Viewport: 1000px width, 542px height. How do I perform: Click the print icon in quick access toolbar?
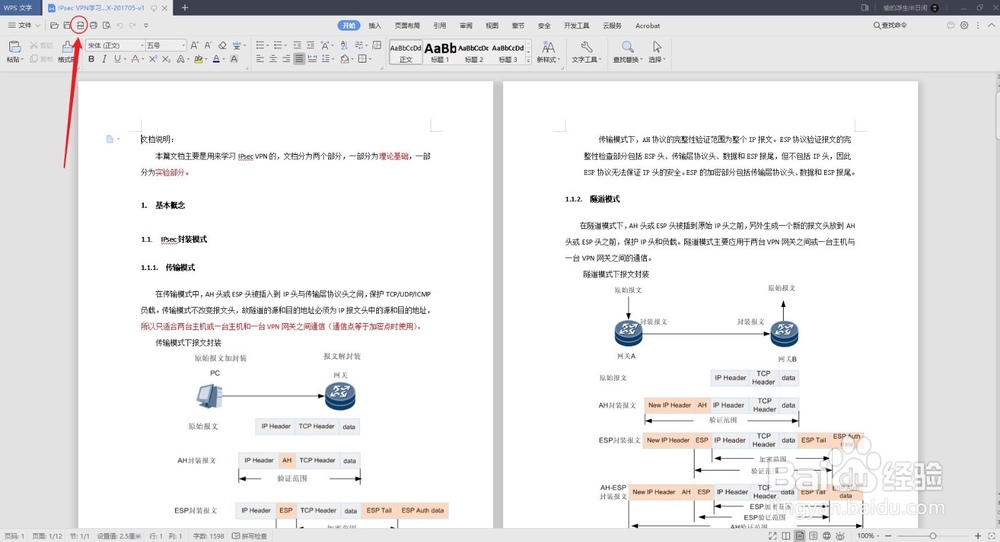click(x=93, y=26)
